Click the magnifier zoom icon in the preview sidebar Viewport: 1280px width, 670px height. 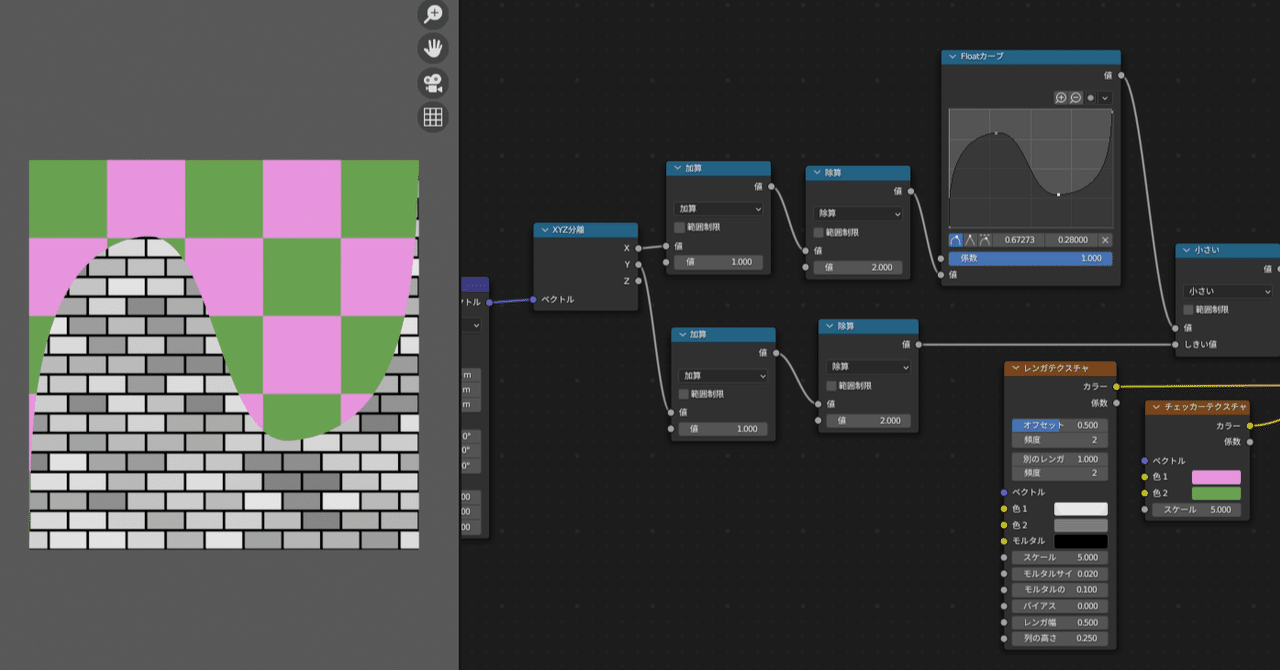430,14
